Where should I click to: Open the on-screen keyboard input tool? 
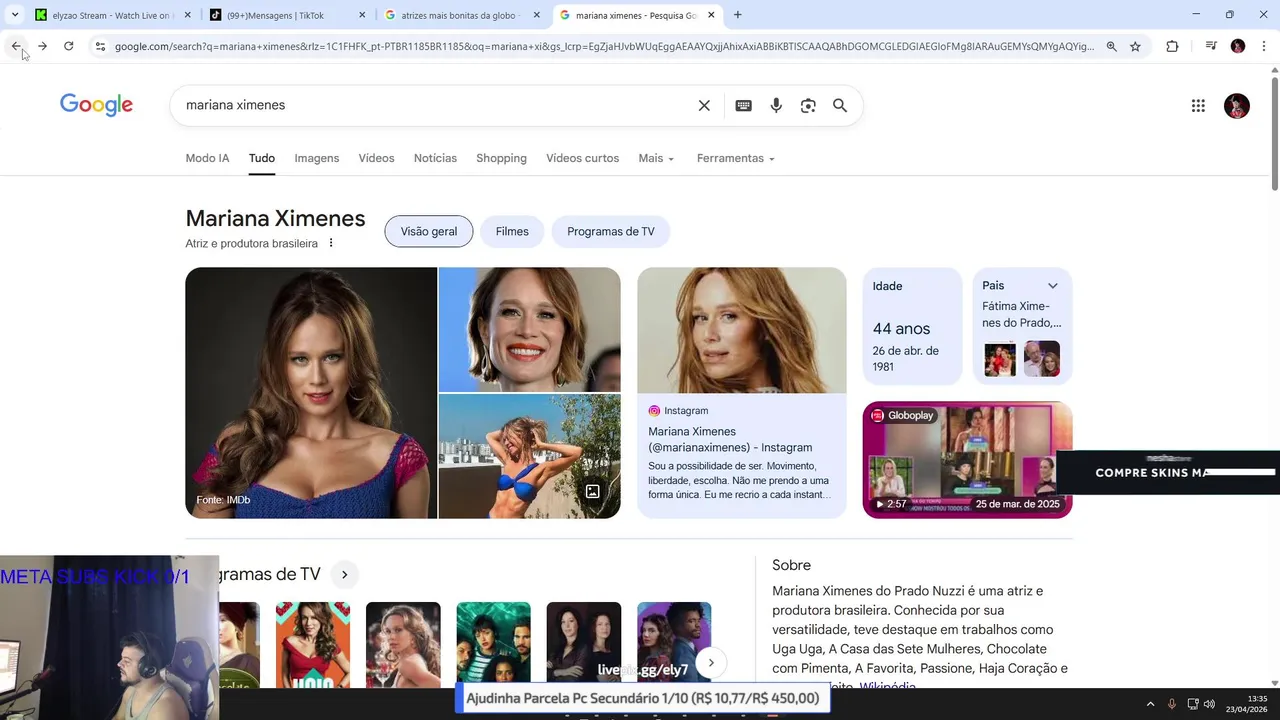[743, 105]
